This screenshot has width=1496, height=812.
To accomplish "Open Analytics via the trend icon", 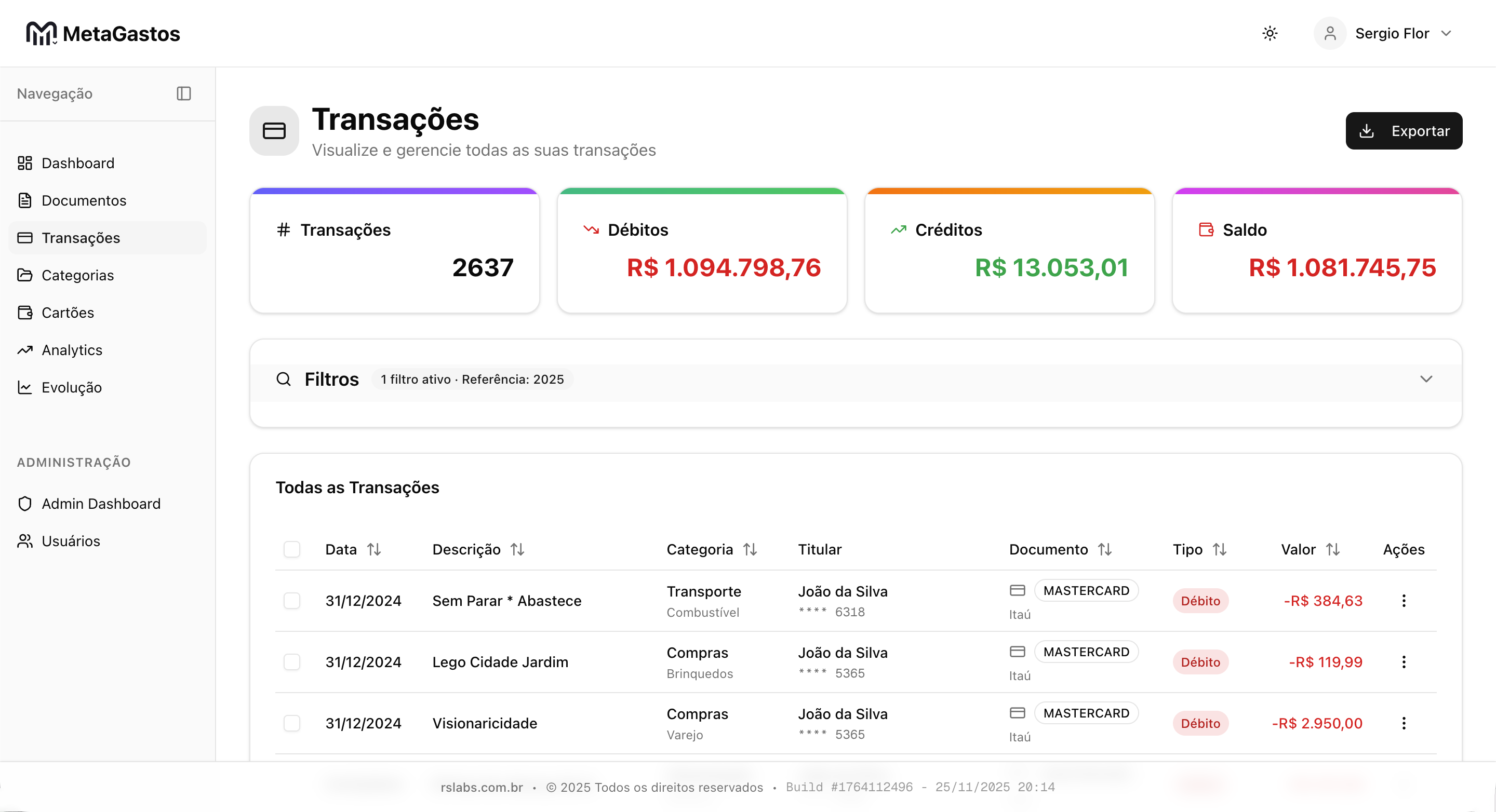I will [24, 350].
